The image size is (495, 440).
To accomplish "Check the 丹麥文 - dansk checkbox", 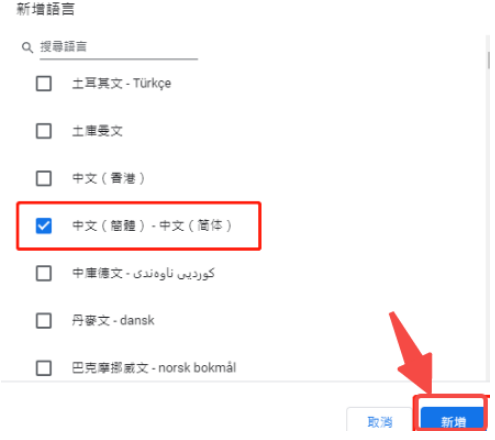I will tap(44, 321).
